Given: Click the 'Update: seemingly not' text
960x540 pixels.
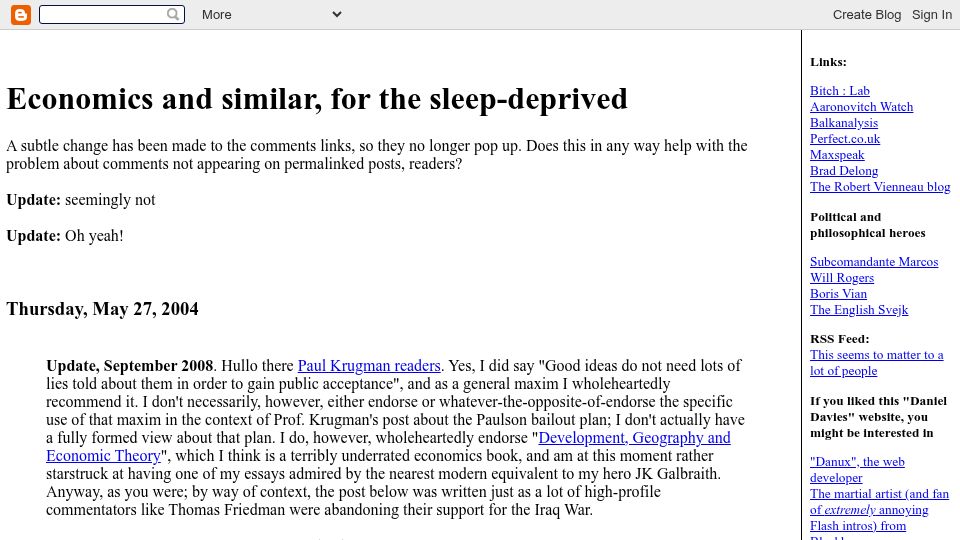Looking at the screenshot, I should tap(81, 200).
